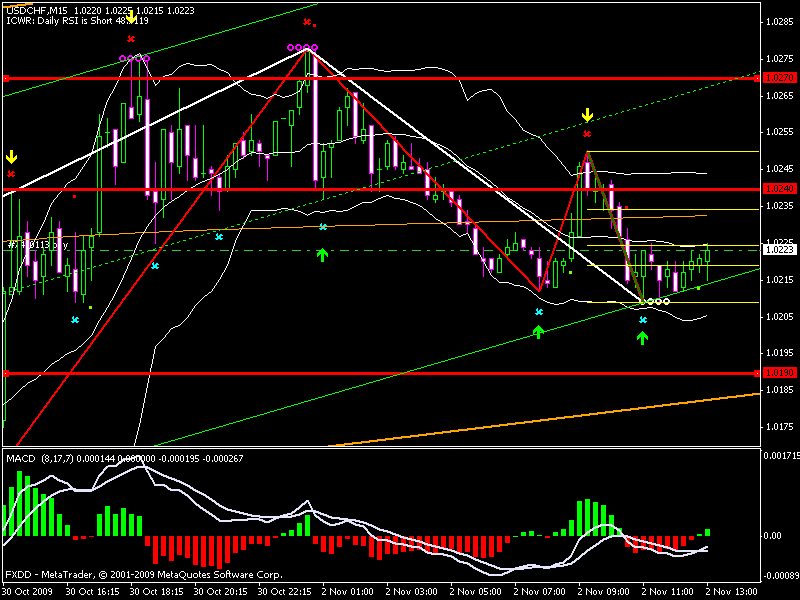Select the red 1.0240 price level label
800x600 pixels.
point(778,189)
